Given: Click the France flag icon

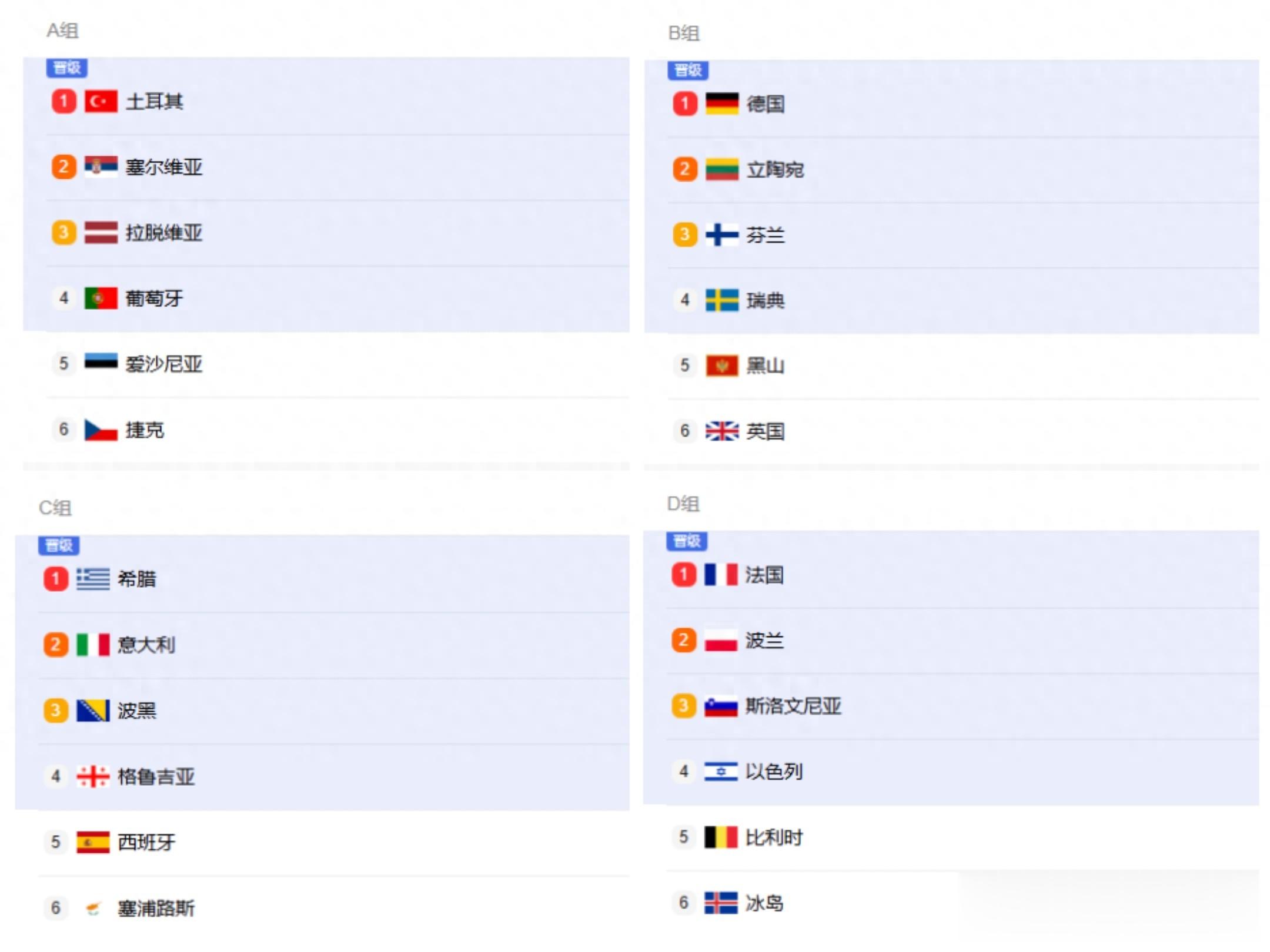Looking at the screenshot, I should [x=721, y=575].
